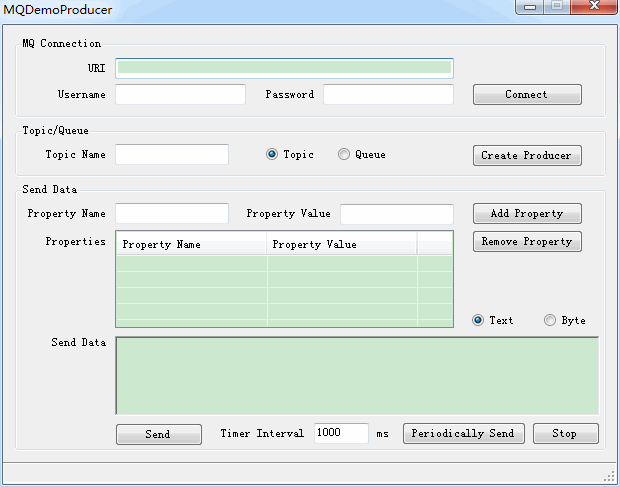Click the Connect button
Viewport: 620px width, 487px height.
coord(527,95)
